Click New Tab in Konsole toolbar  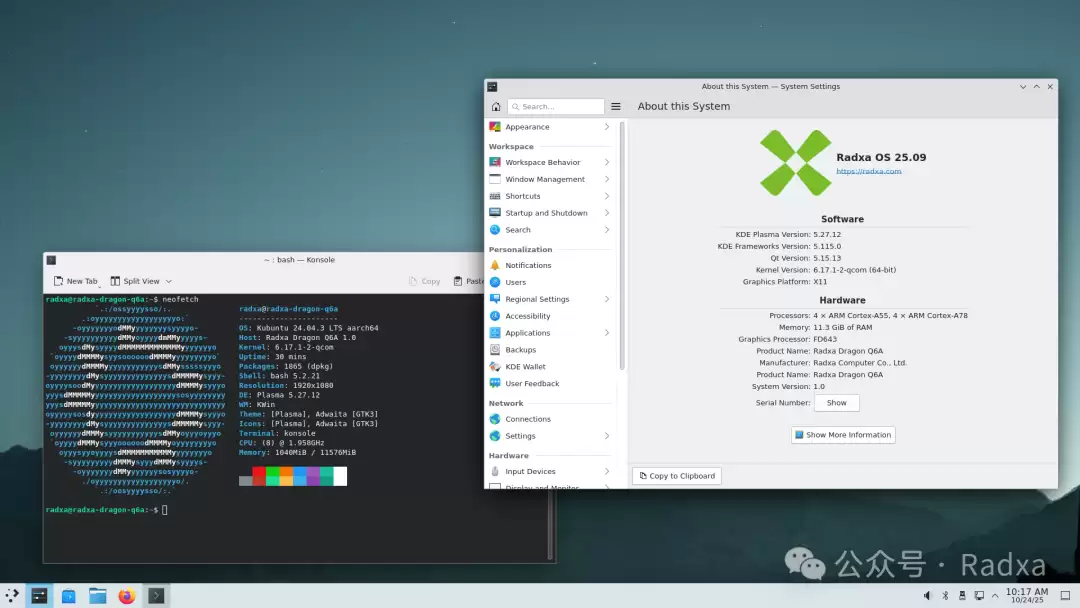coord(75,281)
